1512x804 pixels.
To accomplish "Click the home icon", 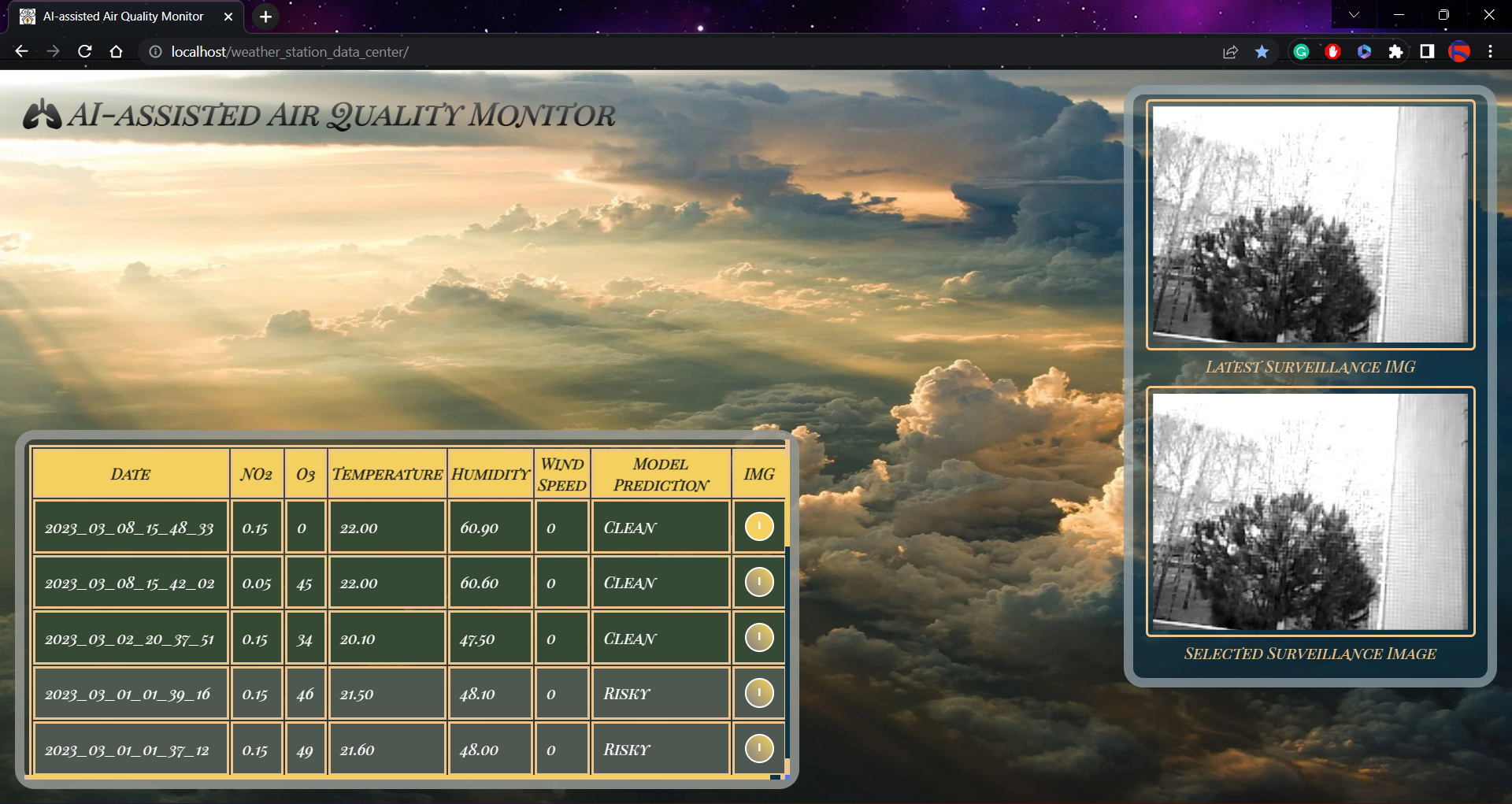I will coord(116,51).
